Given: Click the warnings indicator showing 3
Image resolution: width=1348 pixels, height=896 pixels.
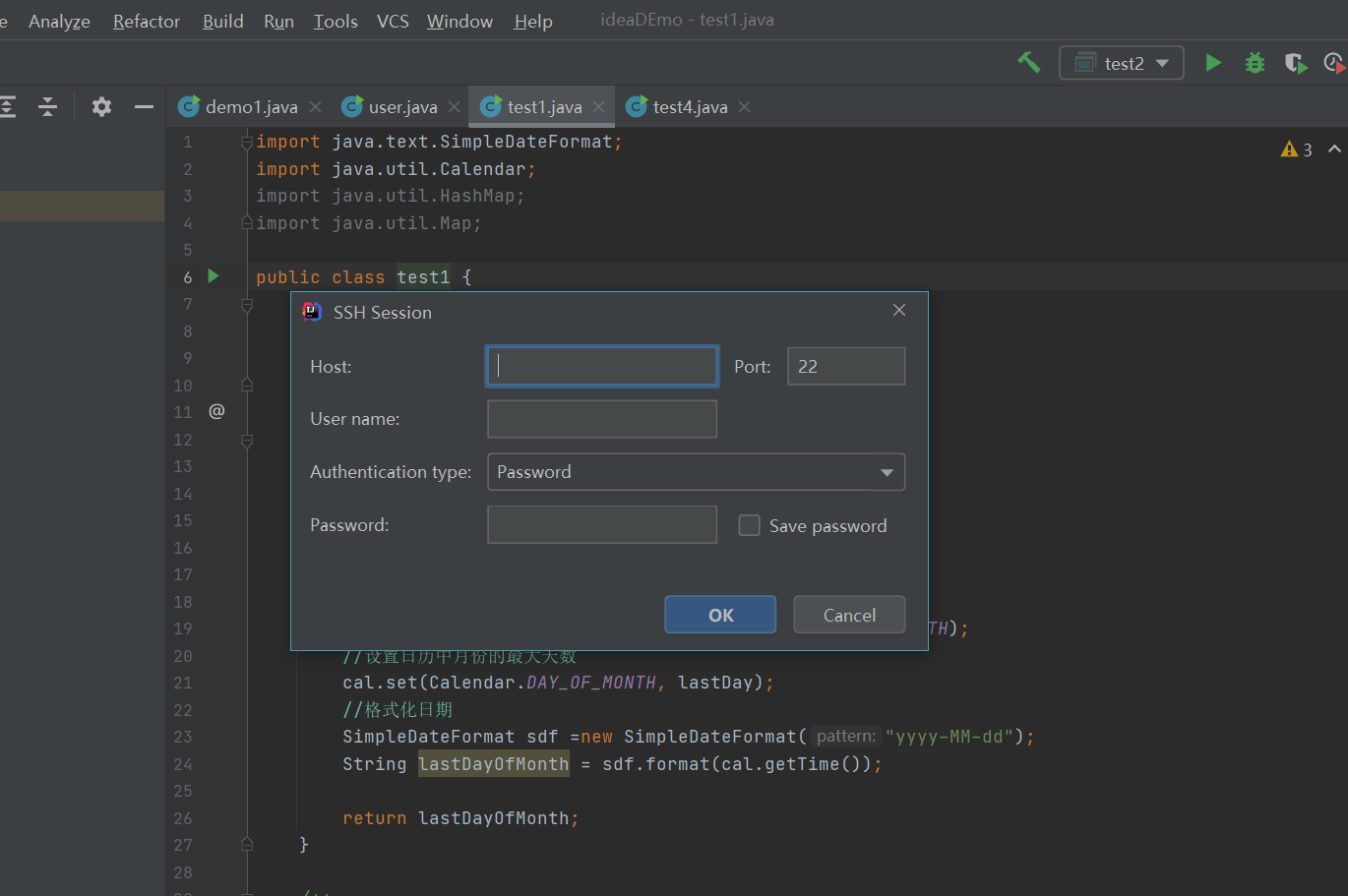Looking at the screenshot, I should [x=1296, y=149].
